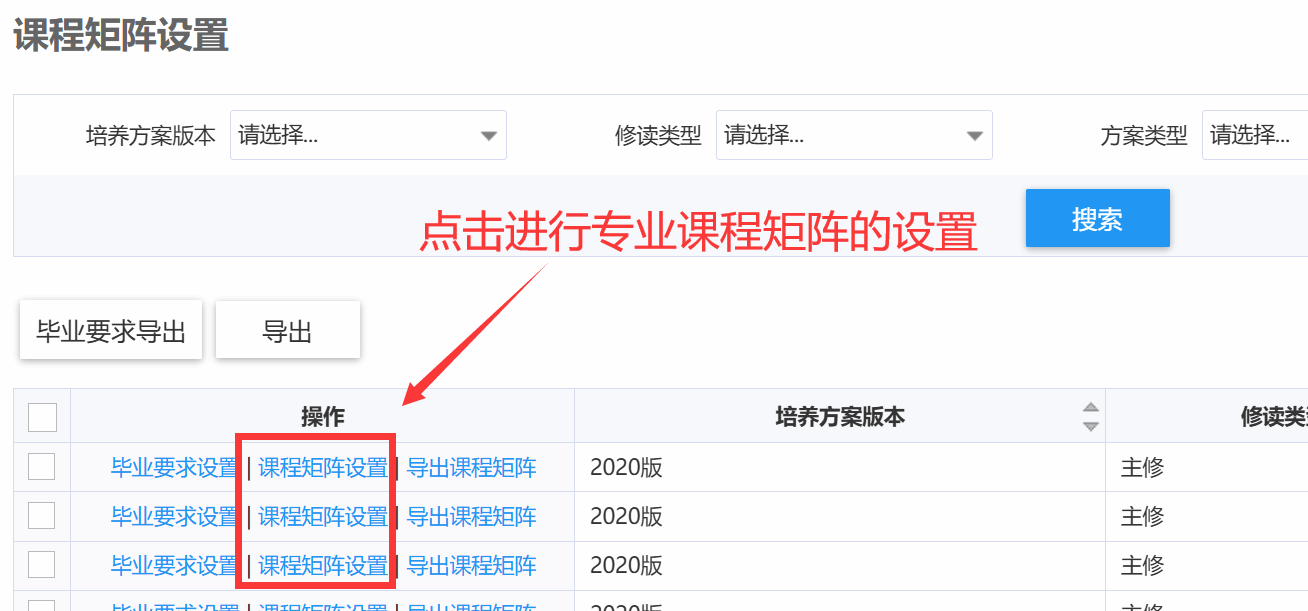
Task: Toggle the third row's checkbox
Action: pyautogui.click(x=42, y=565)
